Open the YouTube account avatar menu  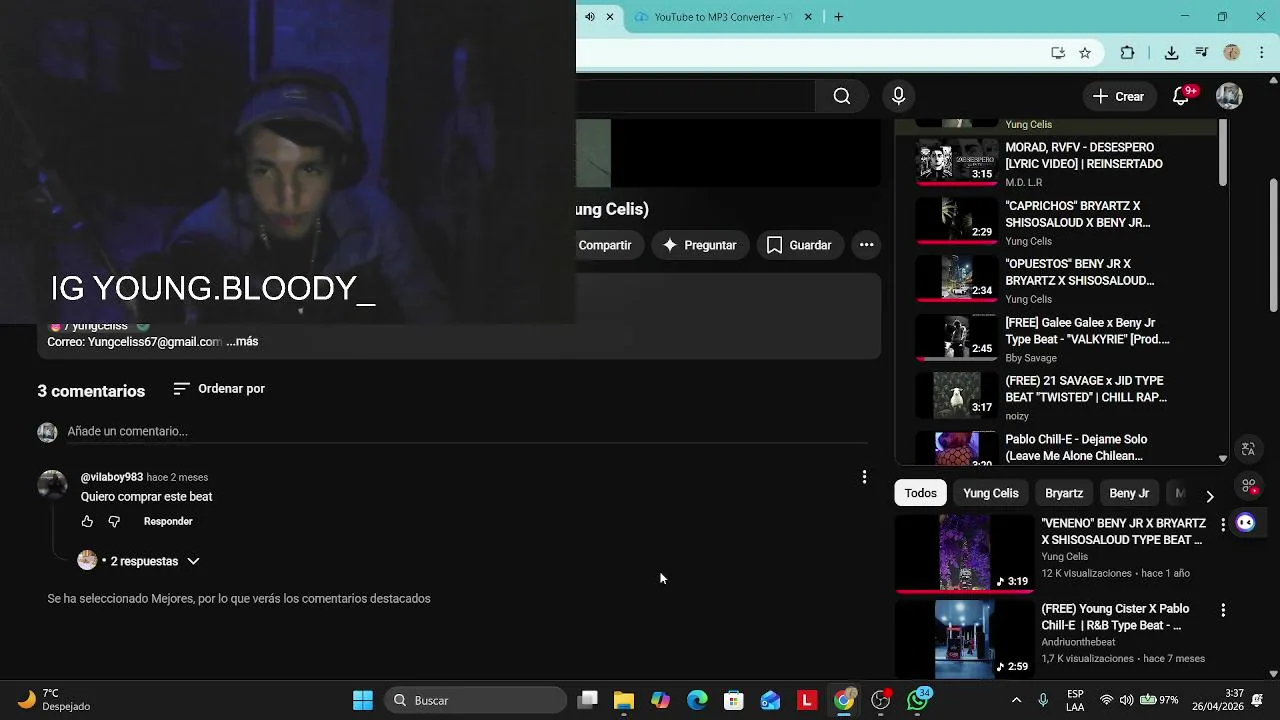pos(1229,96)
